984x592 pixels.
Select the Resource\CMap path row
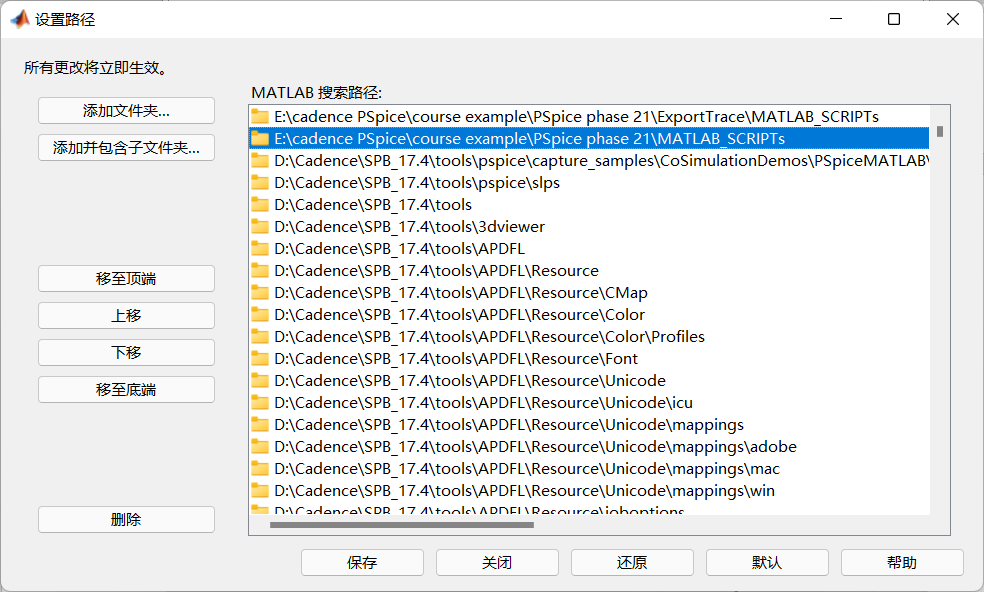coord(589,293)
